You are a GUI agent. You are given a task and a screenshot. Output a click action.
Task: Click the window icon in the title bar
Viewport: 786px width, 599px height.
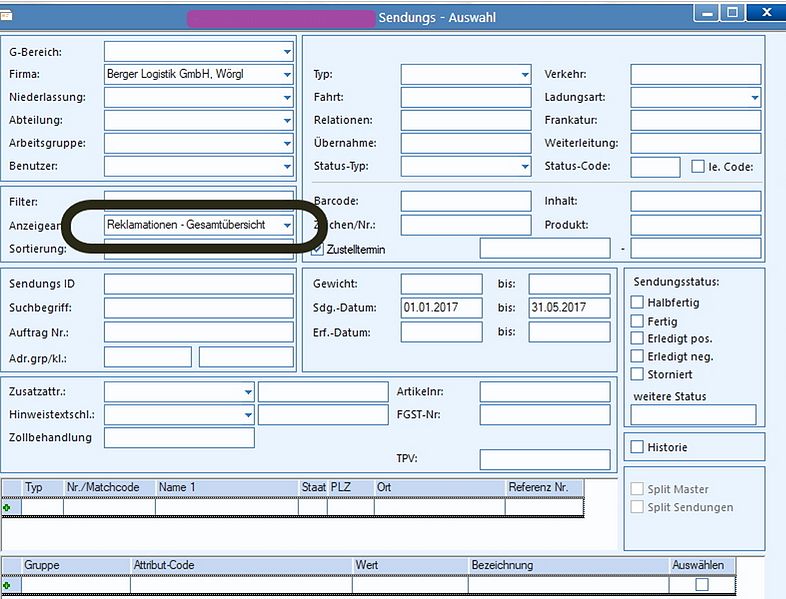pyautogui.click(x=6, y=16)
